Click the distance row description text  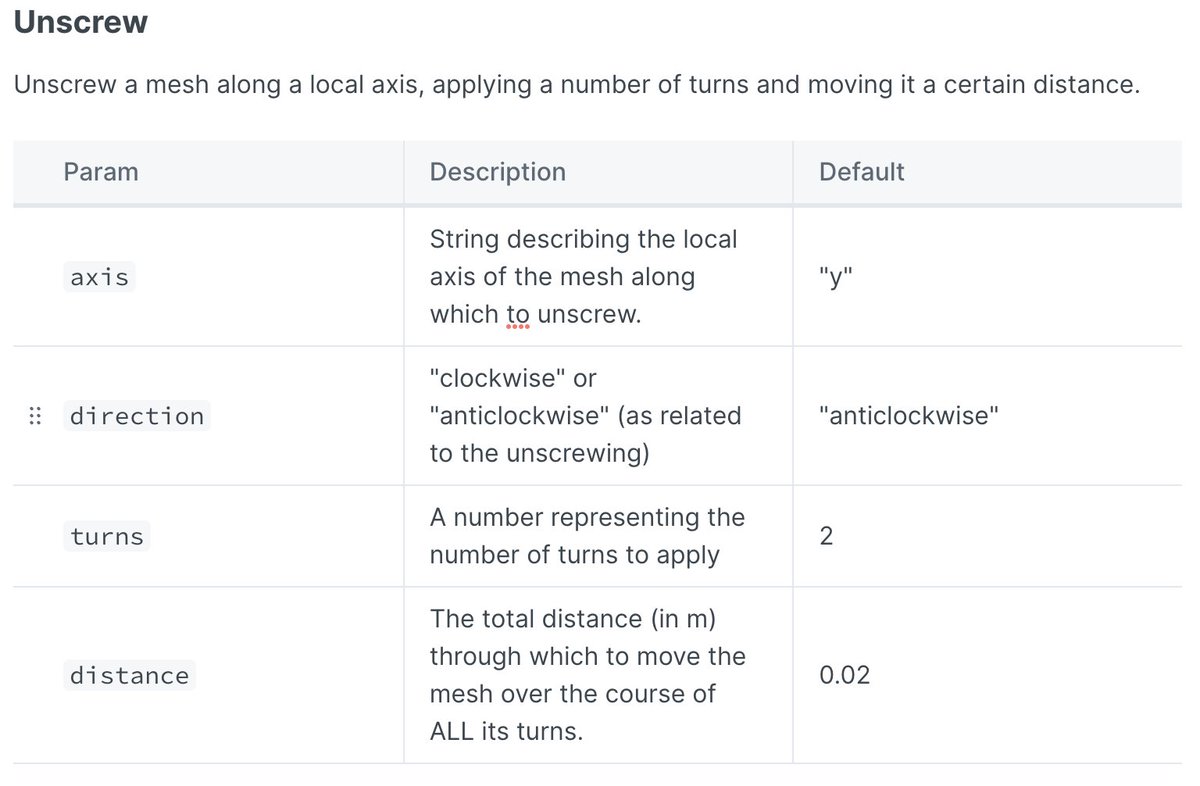click(587, 675)
